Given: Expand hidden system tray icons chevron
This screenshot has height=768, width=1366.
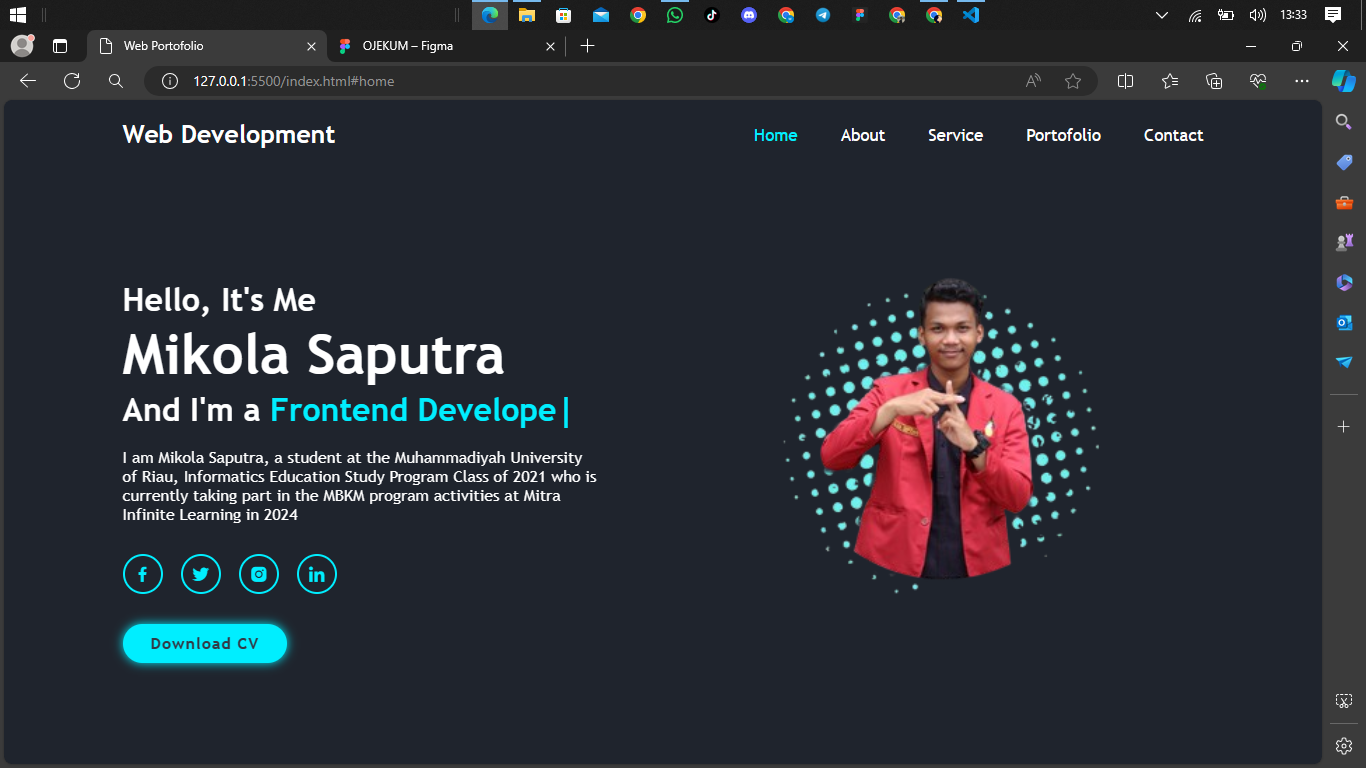Looking at the screenshot, I should tap(1161, 15).
